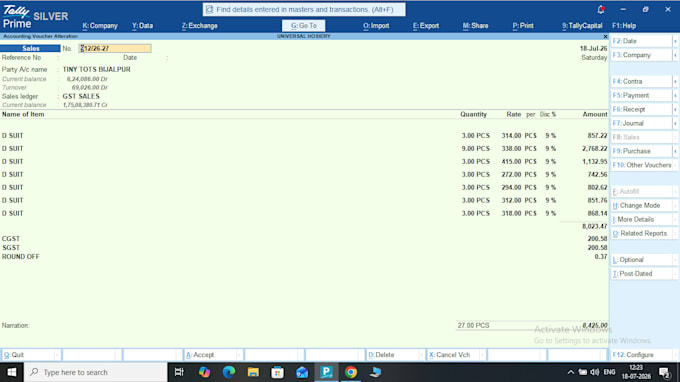The image size is (680, 382).
Task: Expand arrow next to F9: Purchase
Action: click(675, 151)
